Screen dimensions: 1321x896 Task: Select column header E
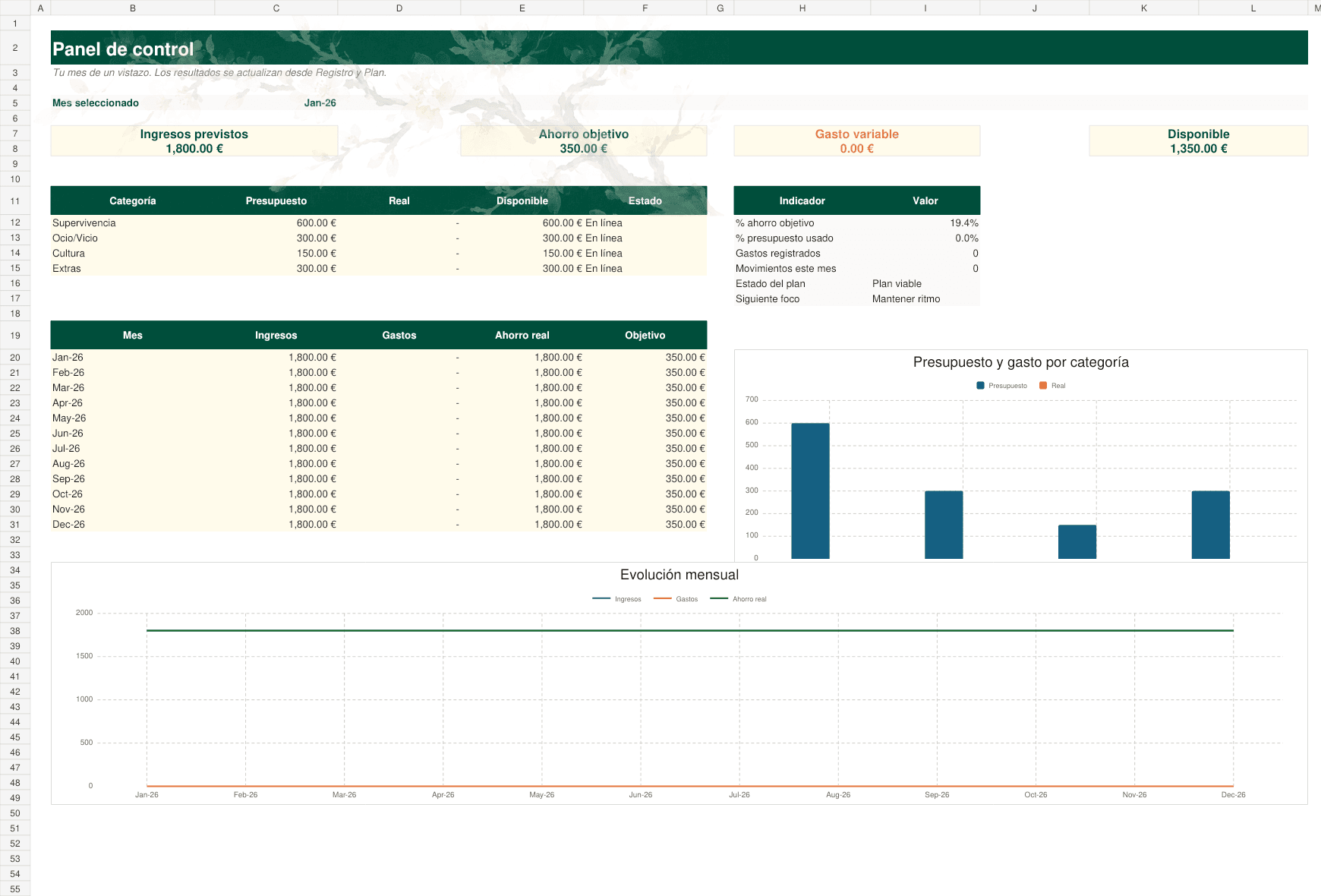coord(522,8)
